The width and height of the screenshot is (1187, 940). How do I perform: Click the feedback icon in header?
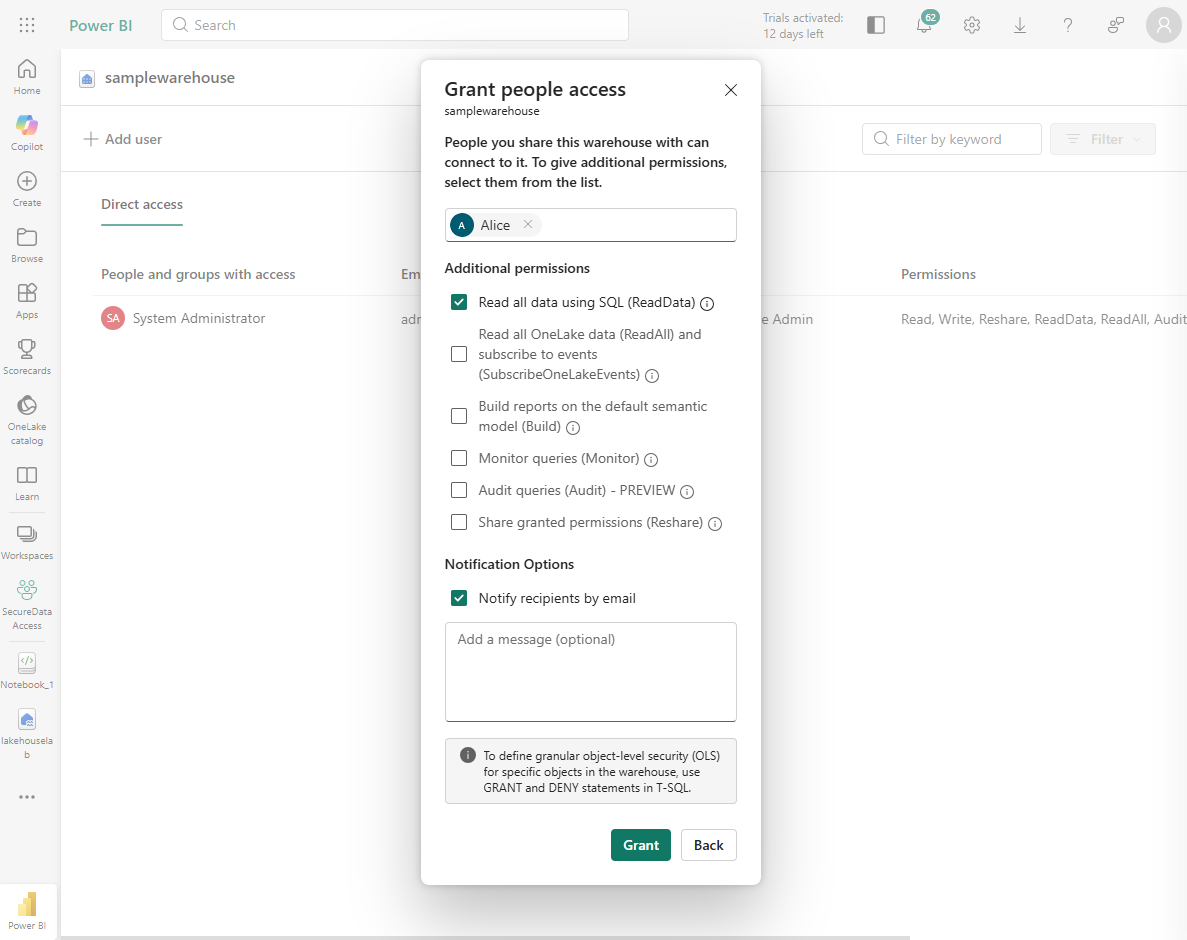1116,25
